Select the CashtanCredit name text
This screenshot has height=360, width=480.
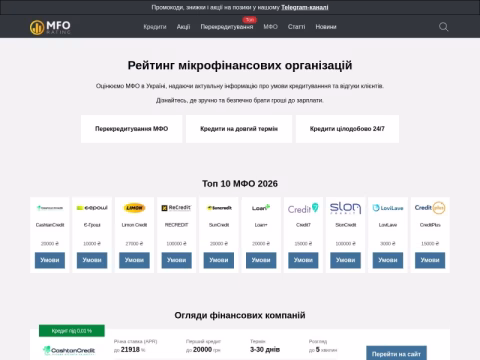[x=50, y=225]
